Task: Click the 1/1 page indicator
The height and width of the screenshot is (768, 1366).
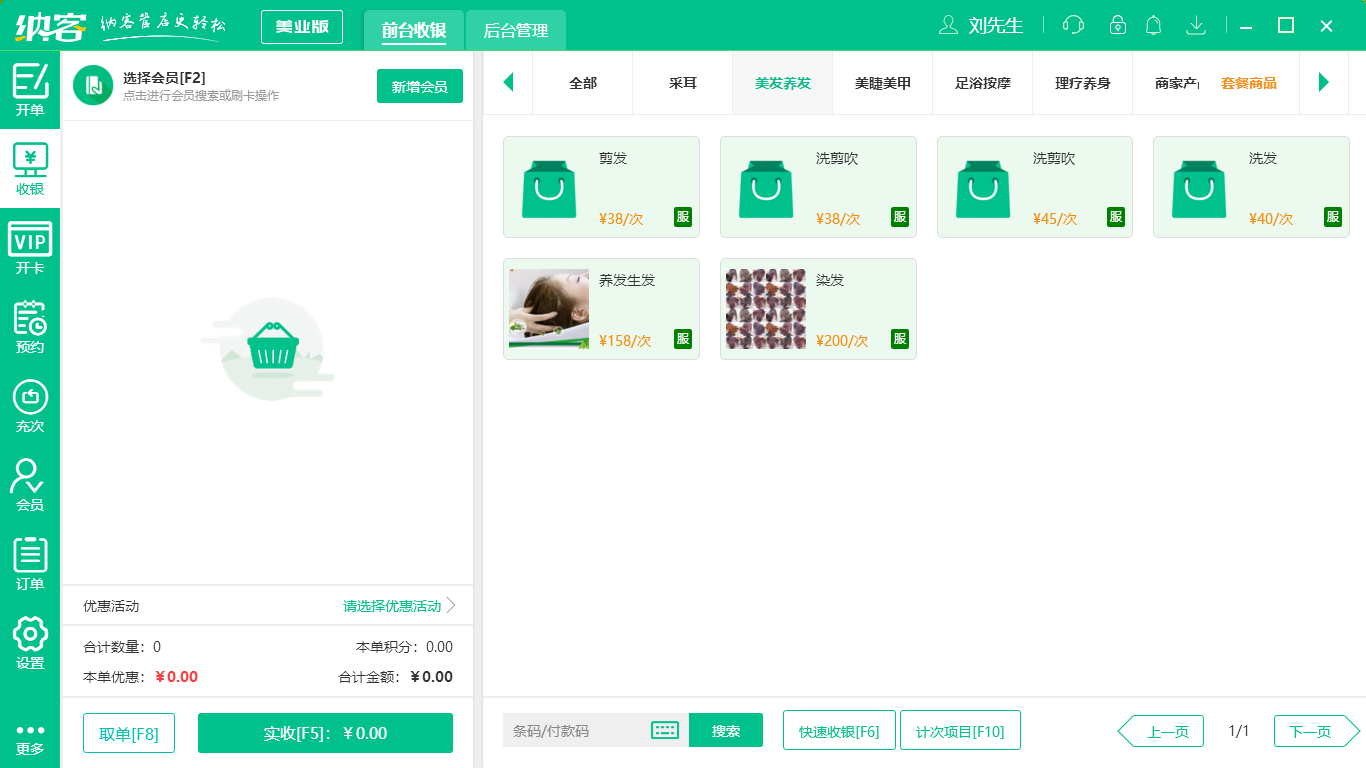Action: coord(1239,731)
